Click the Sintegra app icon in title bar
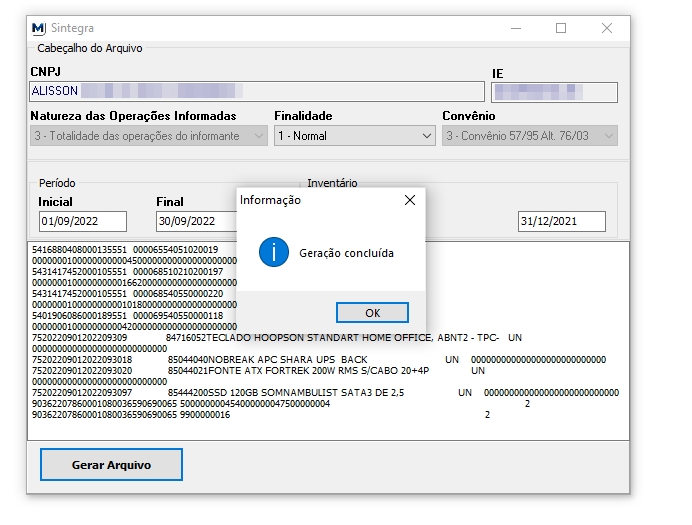 pos(39,29)
